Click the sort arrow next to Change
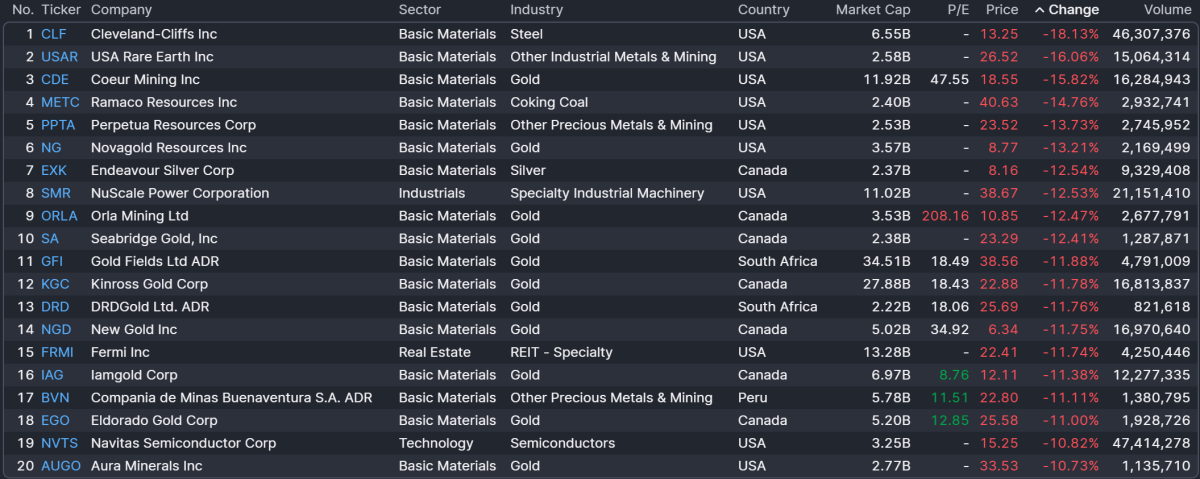The height and width of the screenshot is (479, 1200). [x=1039, y=10]
